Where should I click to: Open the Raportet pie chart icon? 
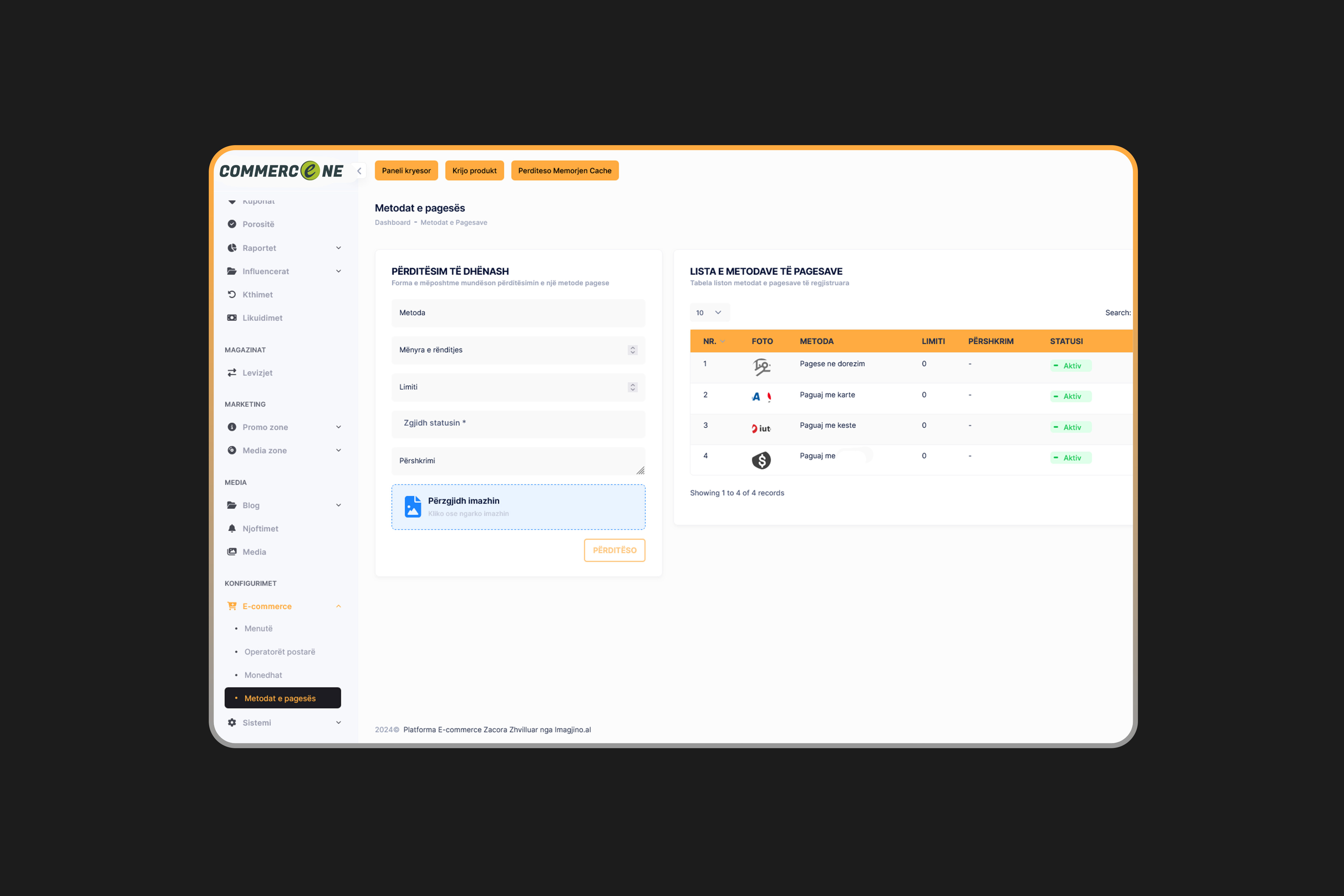tap(232, 247)
